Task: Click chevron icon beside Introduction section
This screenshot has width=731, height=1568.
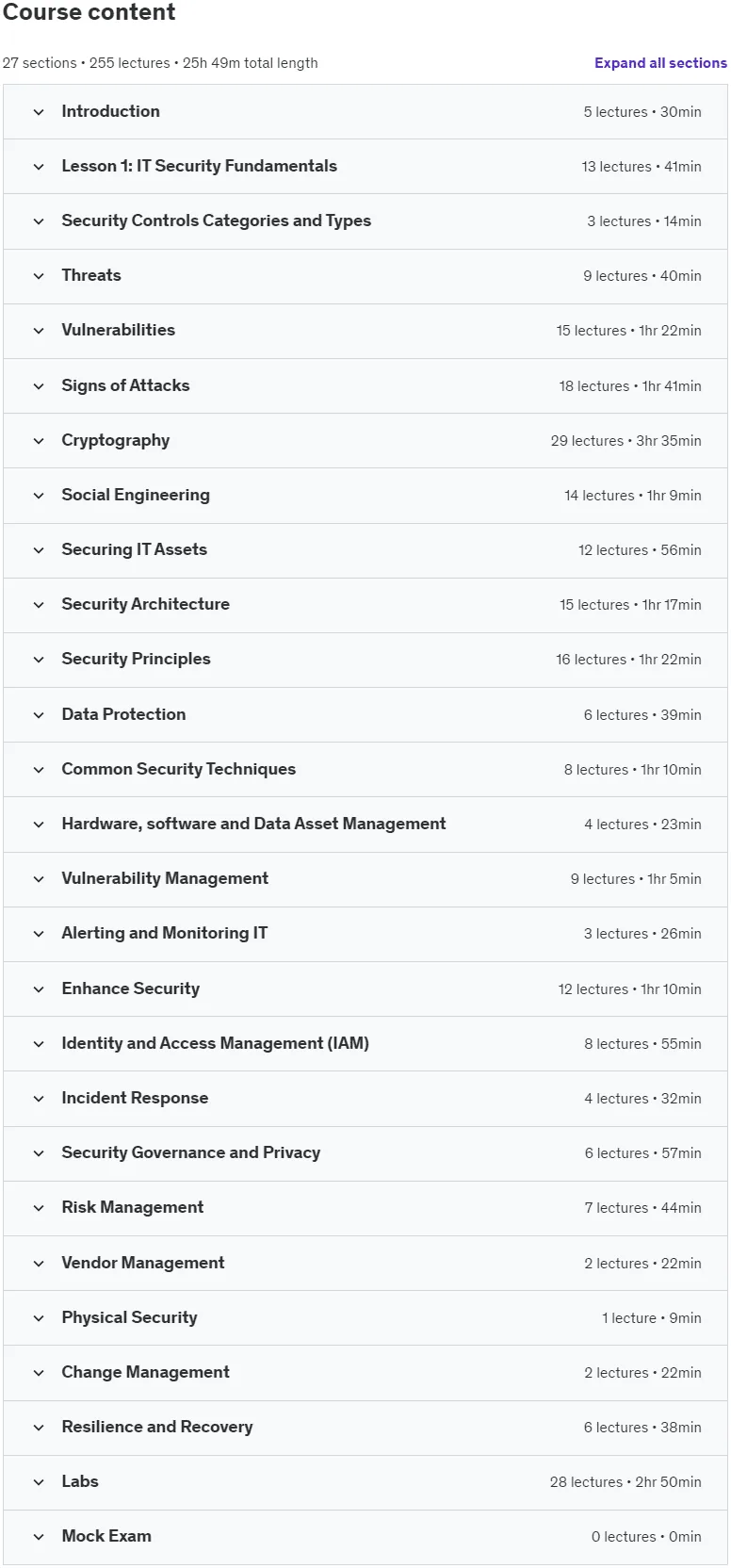Action: coord(39,112)
